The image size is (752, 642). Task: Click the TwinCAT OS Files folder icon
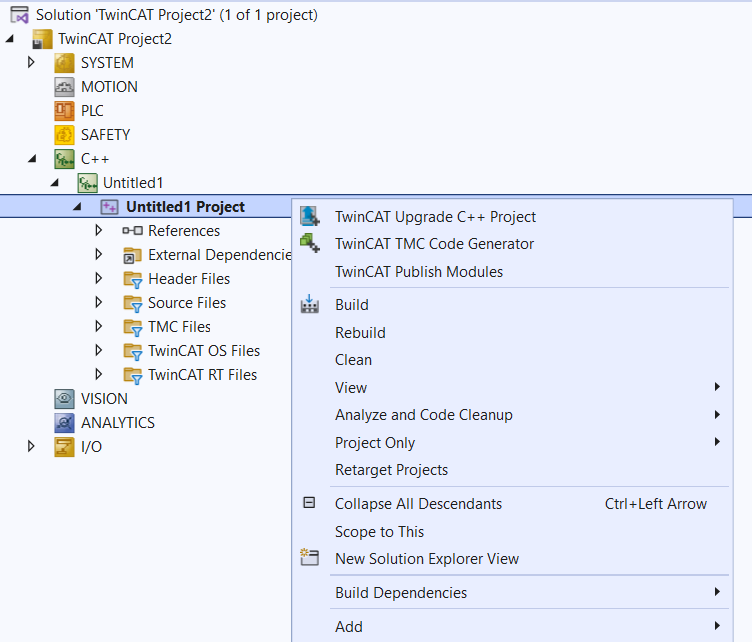click(132, 351)
